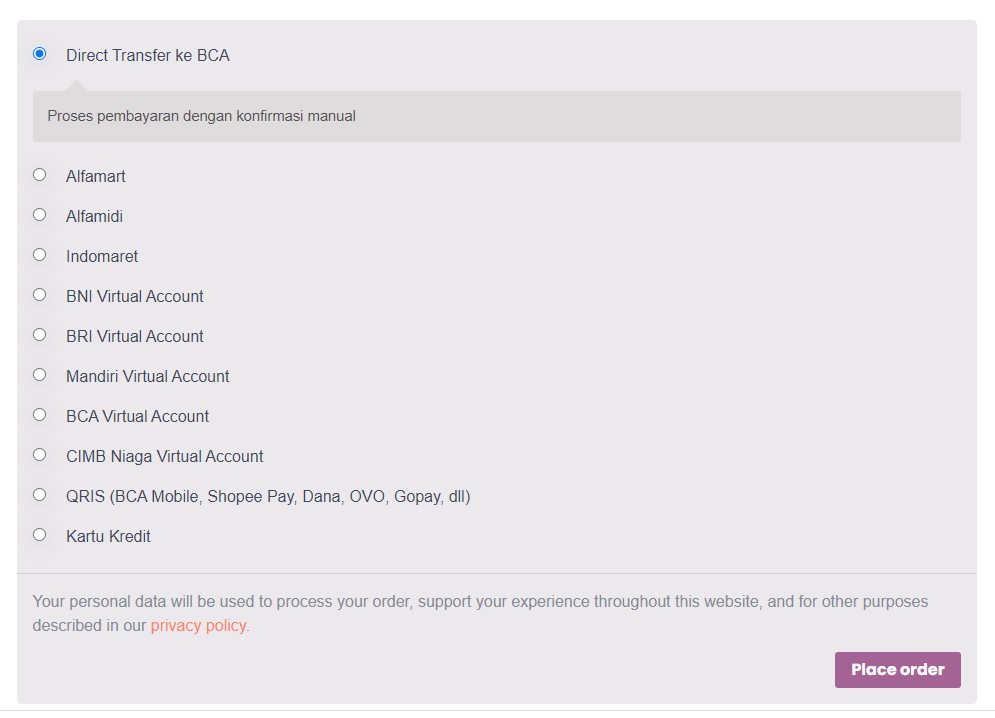The width and height of the screenshot is (995, 718).
Task: Select Mandiri Virtual Account radio button
Action: (39, 375)
